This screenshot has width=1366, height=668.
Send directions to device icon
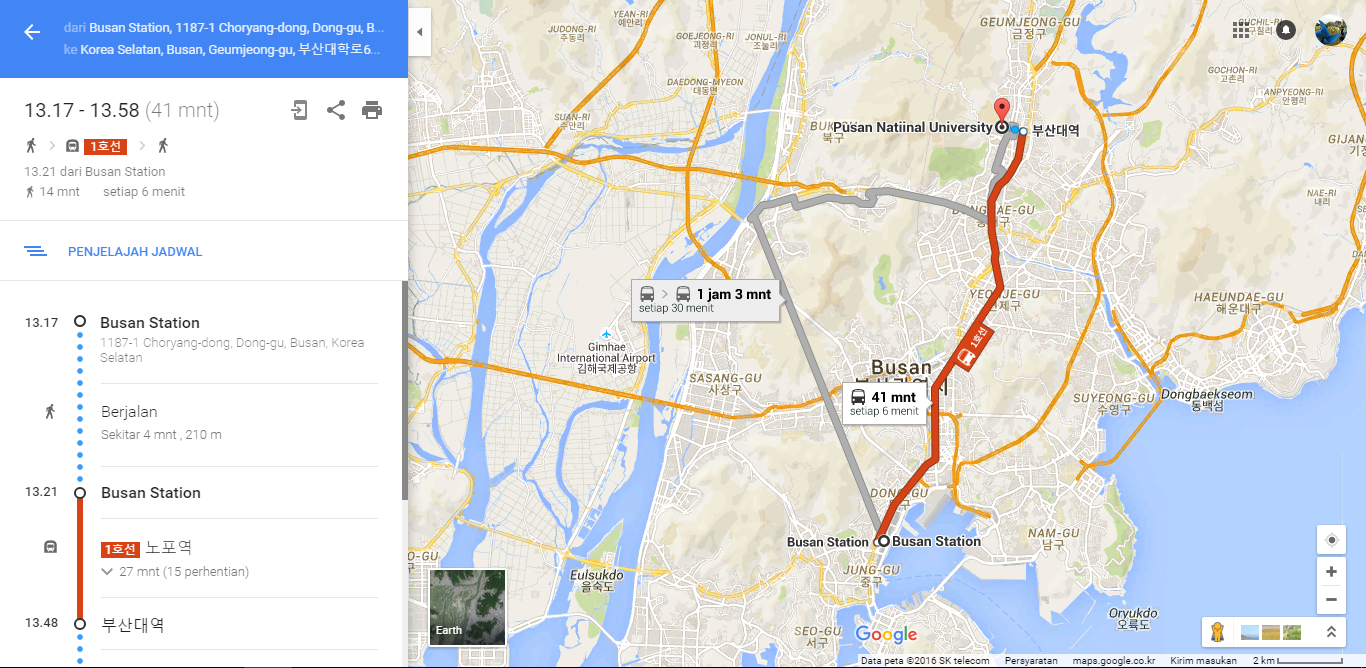pos(299,110)
